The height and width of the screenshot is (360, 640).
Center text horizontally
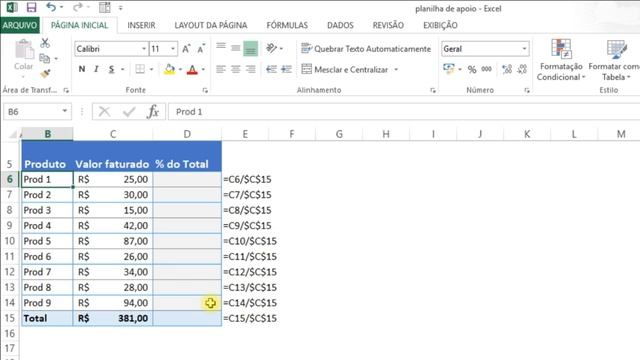236,69
